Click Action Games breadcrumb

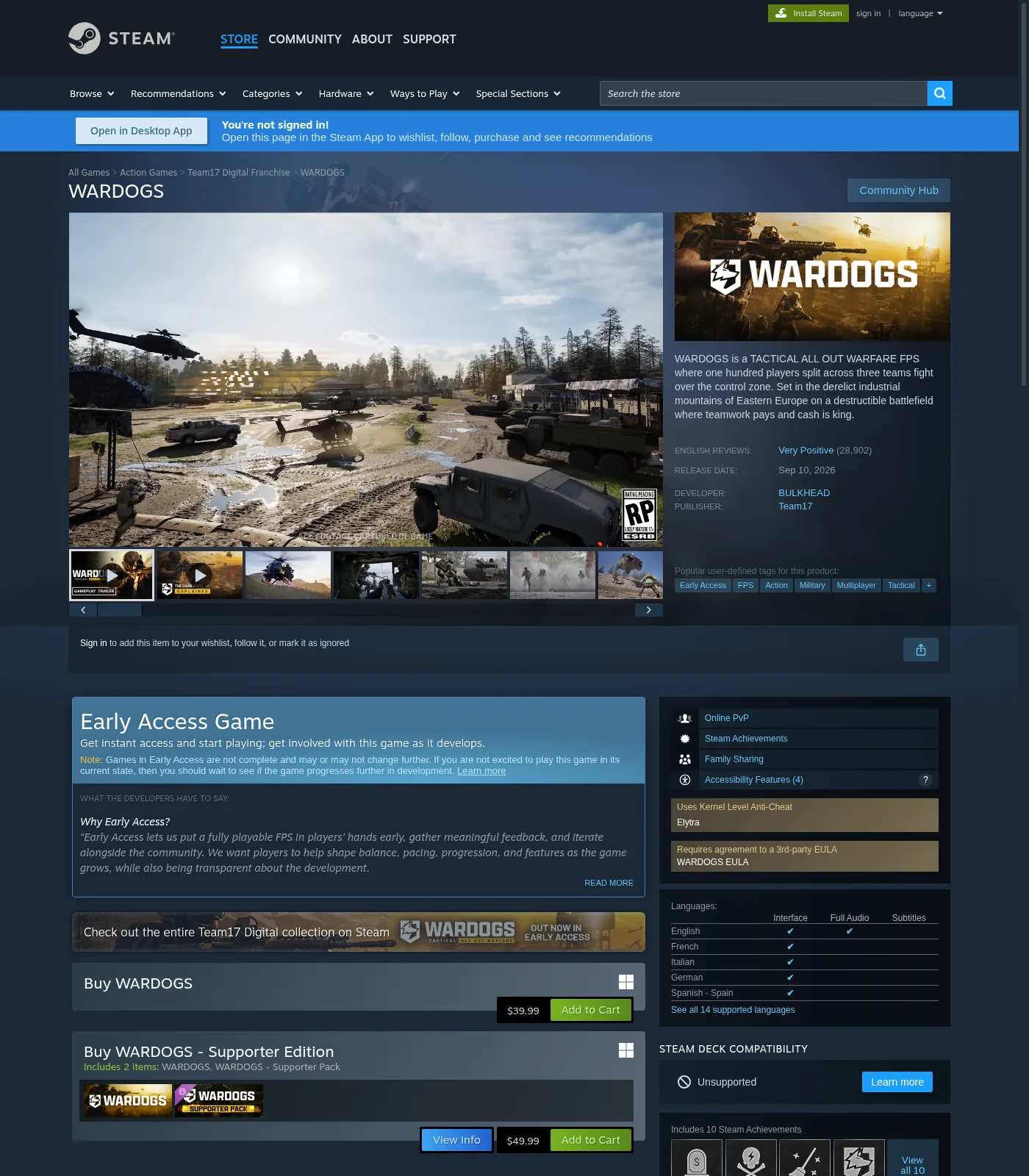pyautogui.click(x=148, y=173)
